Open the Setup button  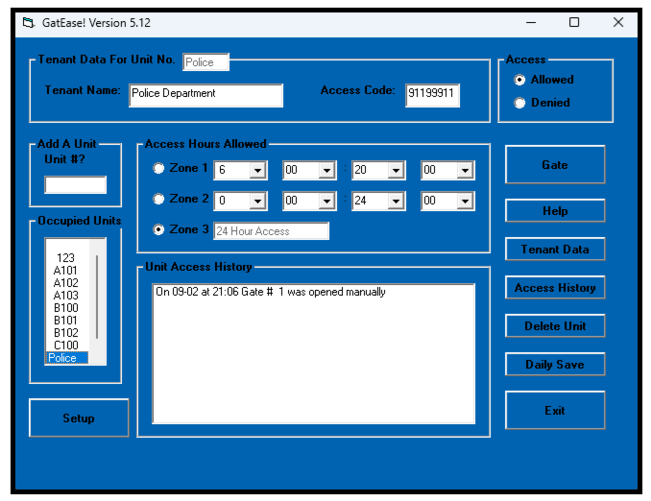[79, 418]
